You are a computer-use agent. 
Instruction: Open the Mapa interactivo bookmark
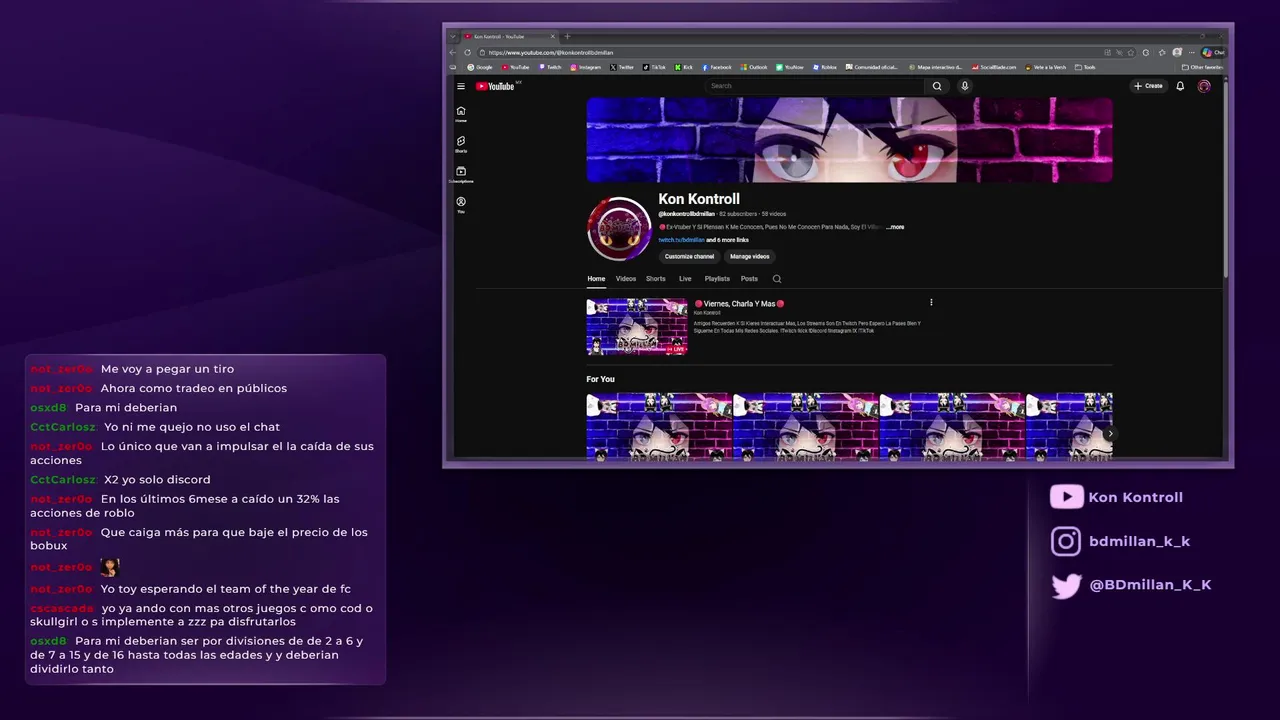click(x=935, y=67)
